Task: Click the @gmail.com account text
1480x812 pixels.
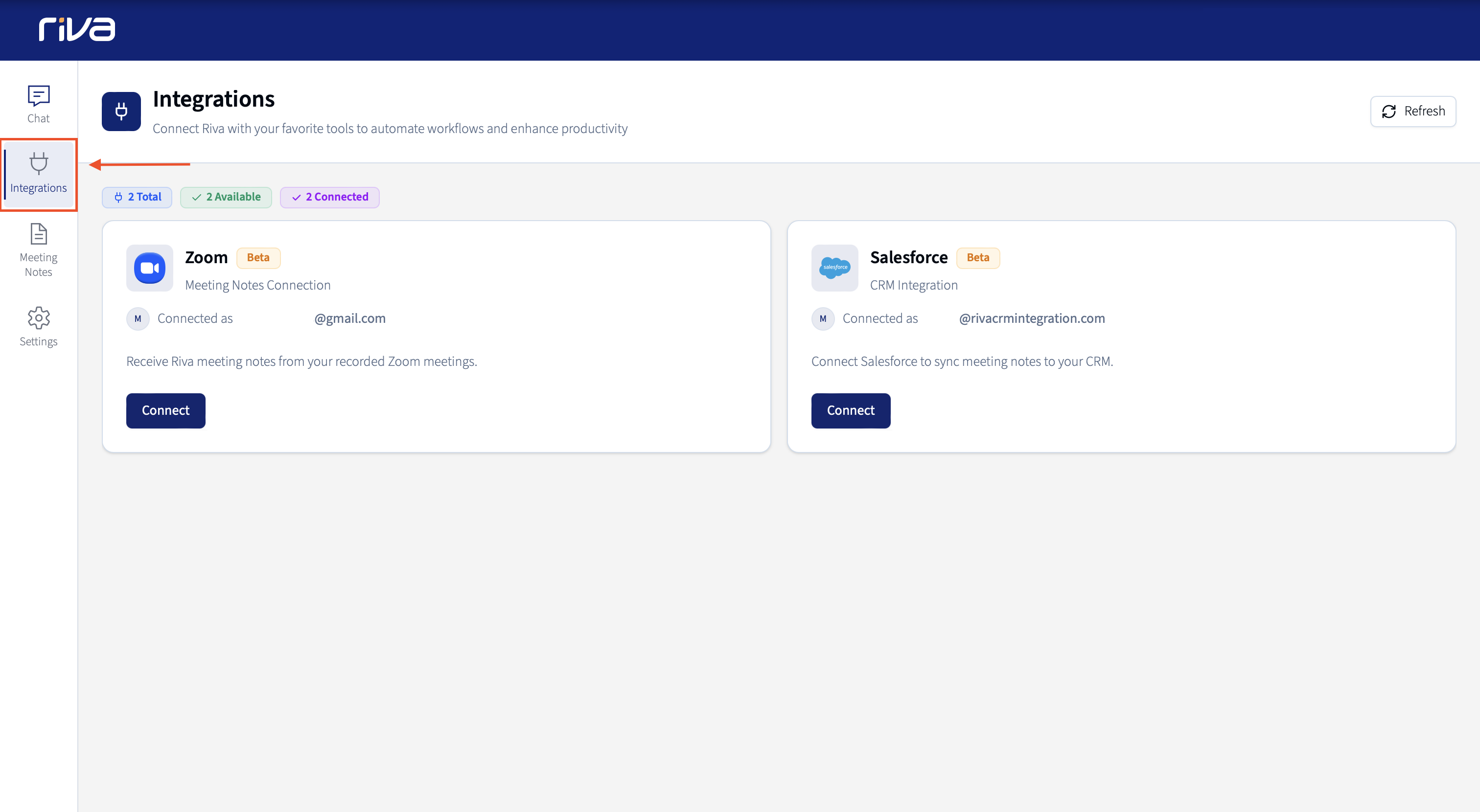Action: coord(350,319)
